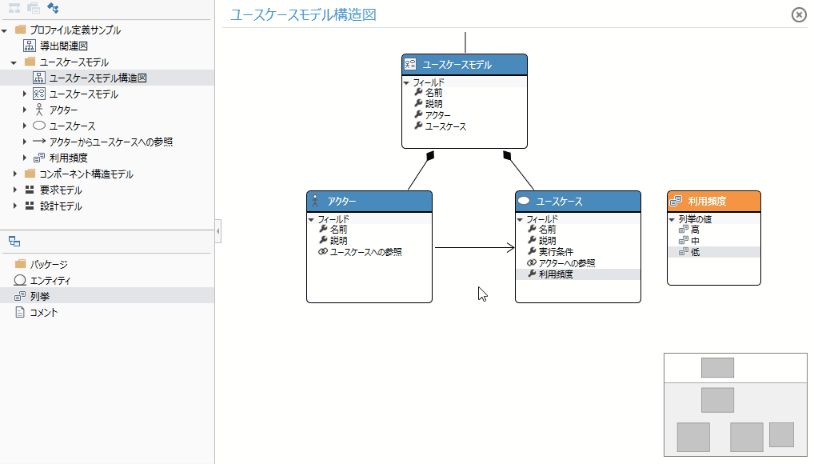The height and width of the screenshot is (464, 814).
Task: Click the oval icon in the ユースケース node header
Action: coord(523,201)
